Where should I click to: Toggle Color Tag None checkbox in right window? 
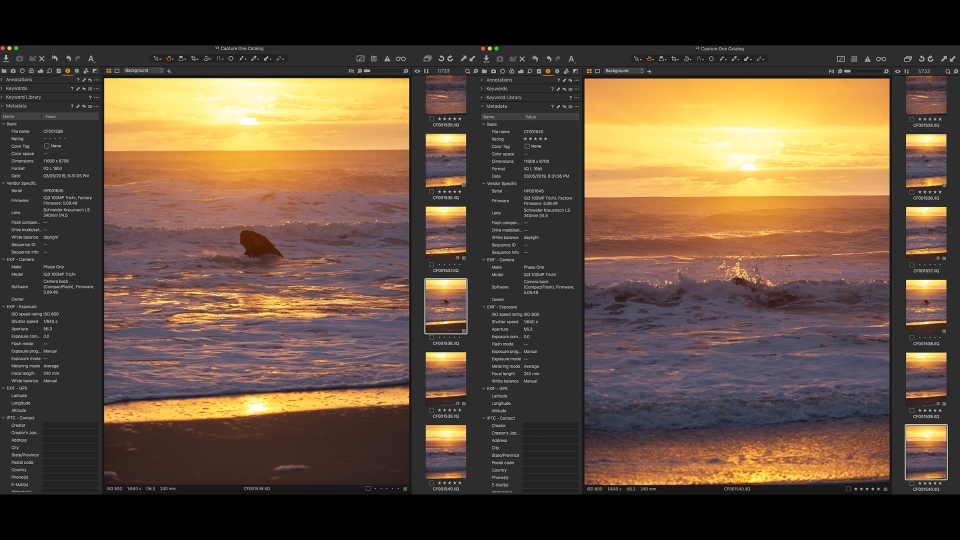pyautogui.click(x=527, y=146)
